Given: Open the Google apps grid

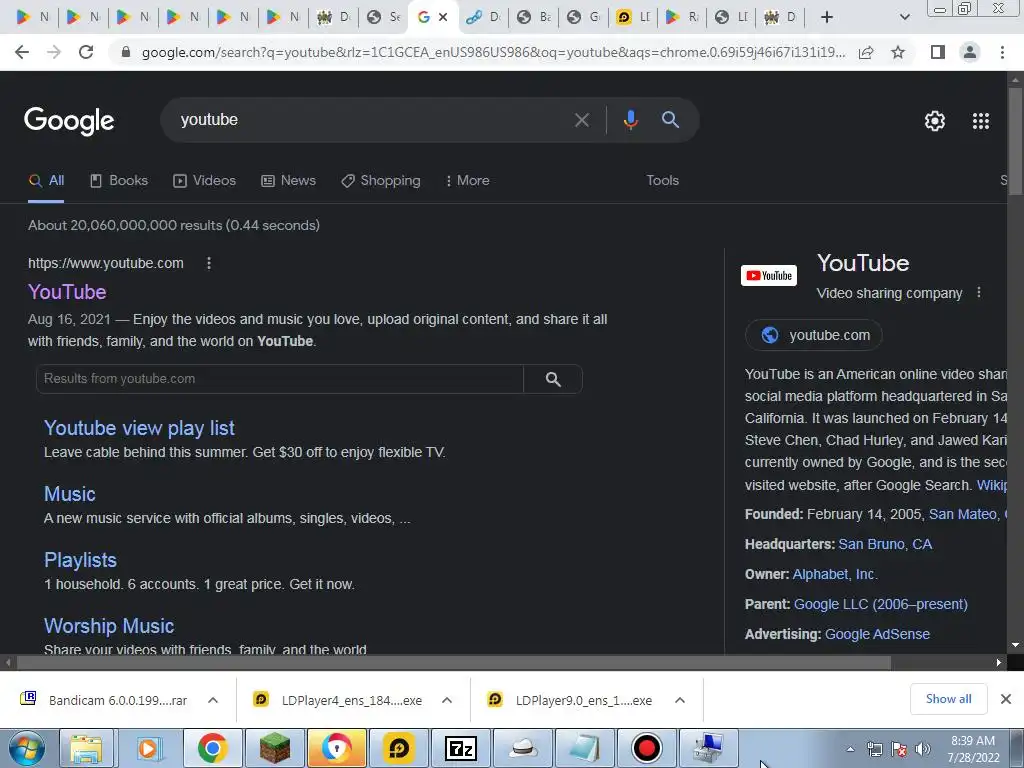Looking at the screenshot, I should (980, 121).
